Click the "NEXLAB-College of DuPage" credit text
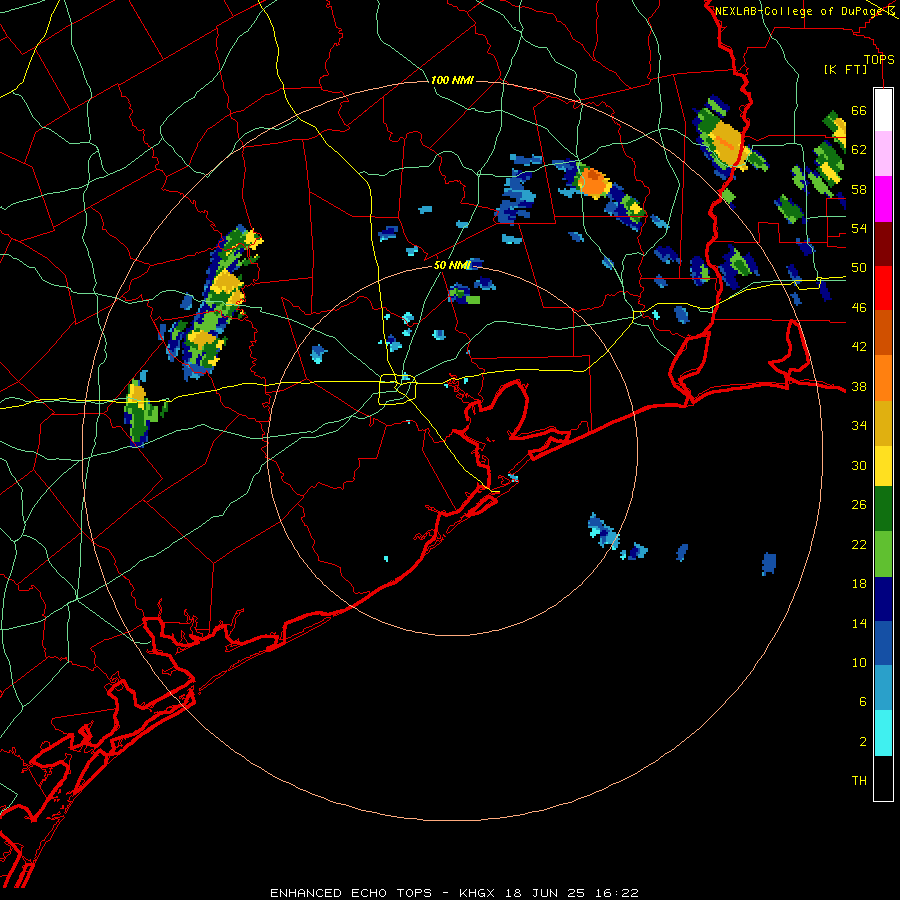The image size is (900, 900). pyautogui.click(x=799, y=11)
